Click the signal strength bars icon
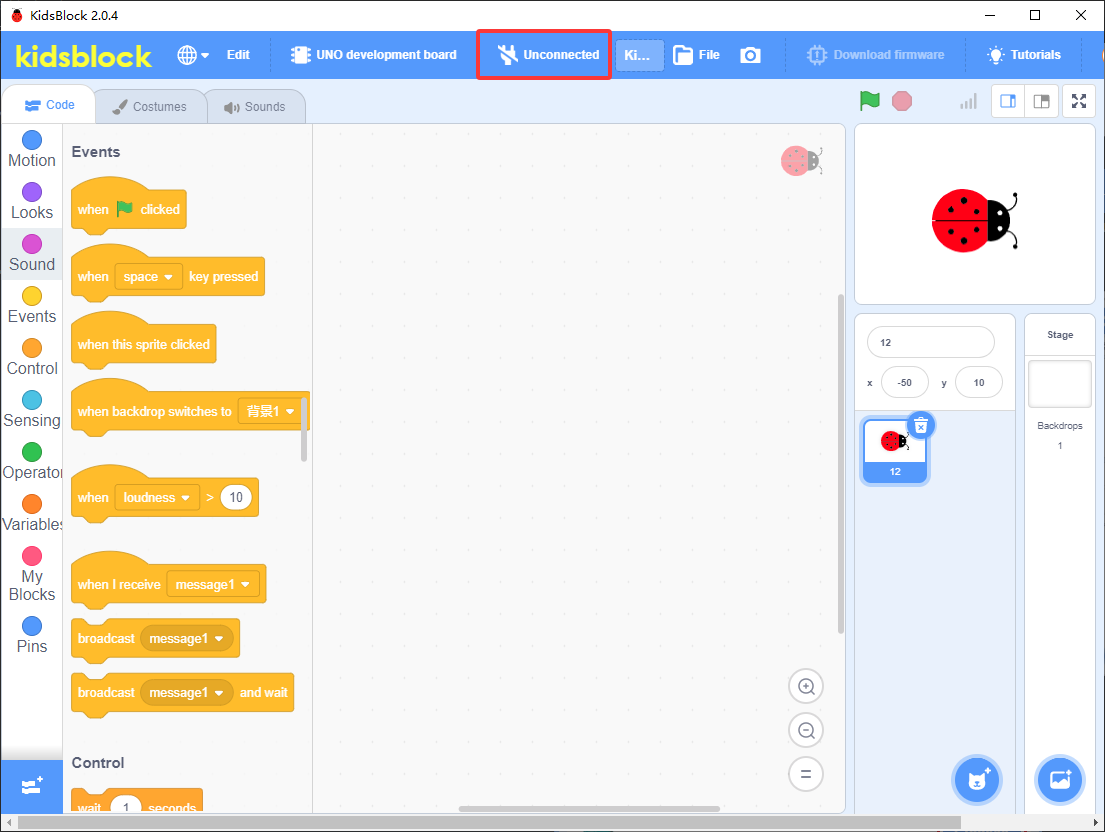Viewport: 1105px width, 832px height. point(968,101)
